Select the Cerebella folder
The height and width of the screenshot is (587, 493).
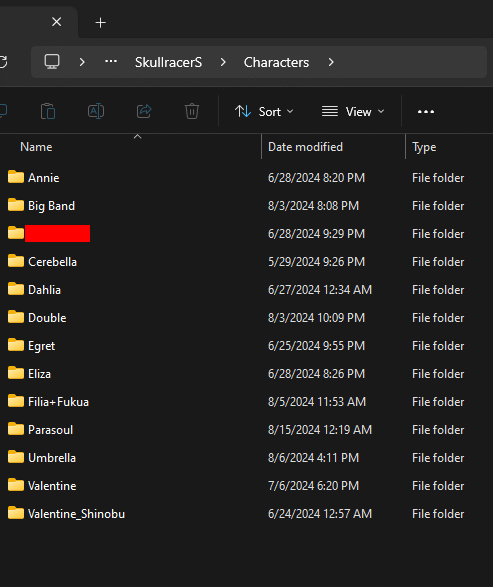[52, 262]
